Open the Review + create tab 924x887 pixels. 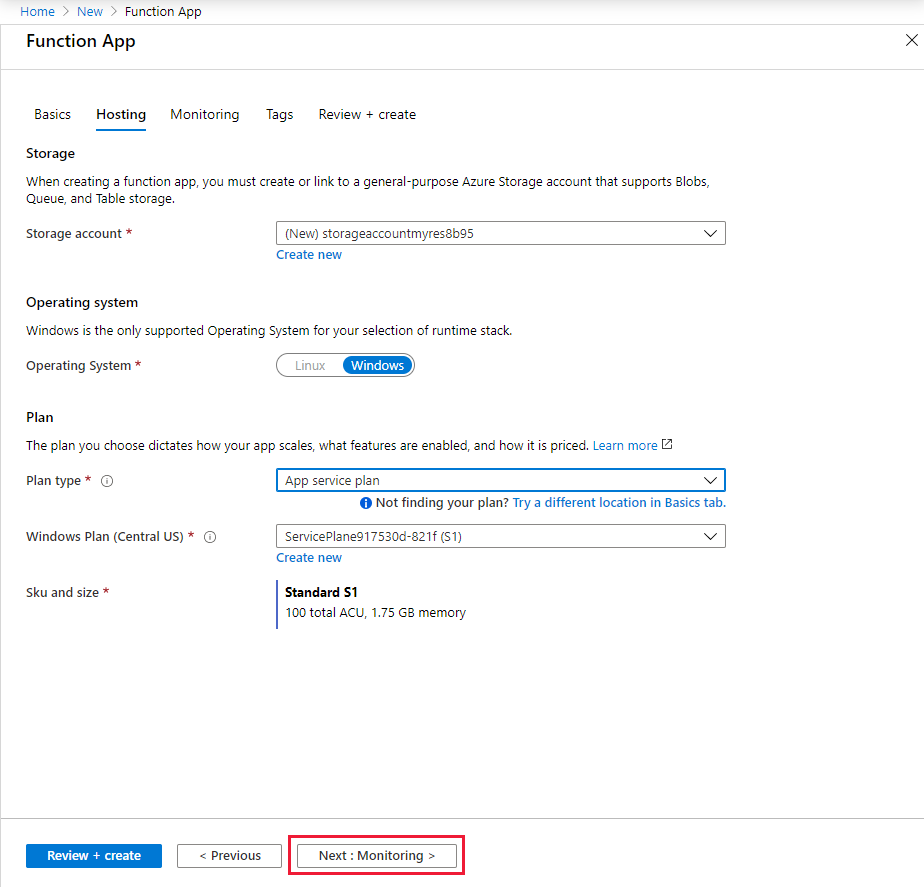click(367, 114)
